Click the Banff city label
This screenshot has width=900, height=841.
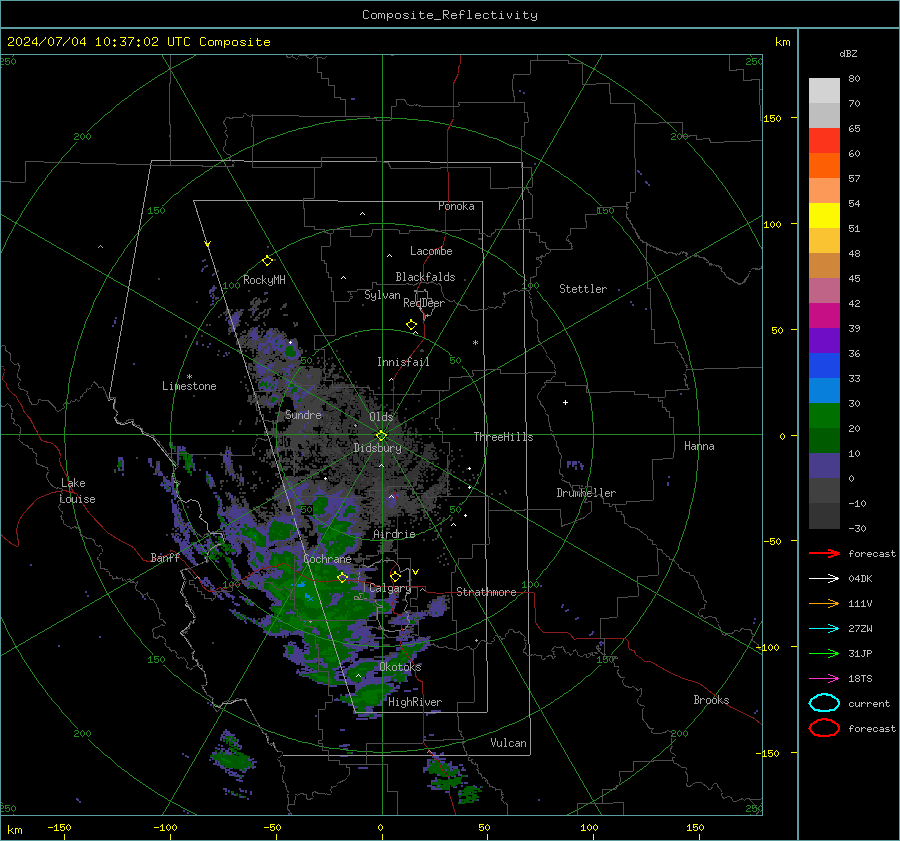click(x=165, y=558)
